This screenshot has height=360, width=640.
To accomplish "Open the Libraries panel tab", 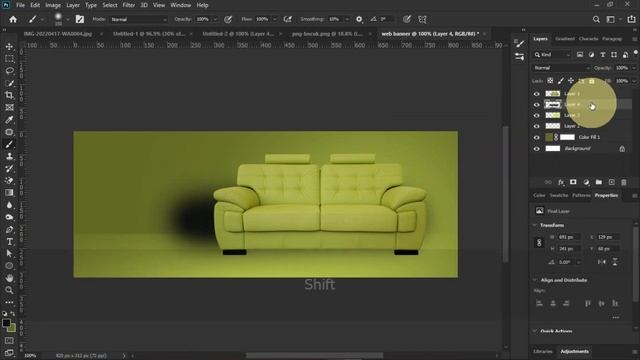I will click(543, 351).
